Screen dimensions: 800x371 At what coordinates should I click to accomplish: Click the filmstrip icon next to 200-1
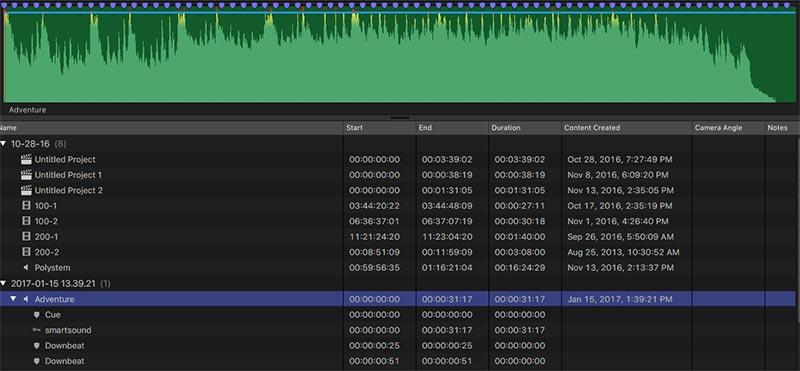tap(26, 237)
